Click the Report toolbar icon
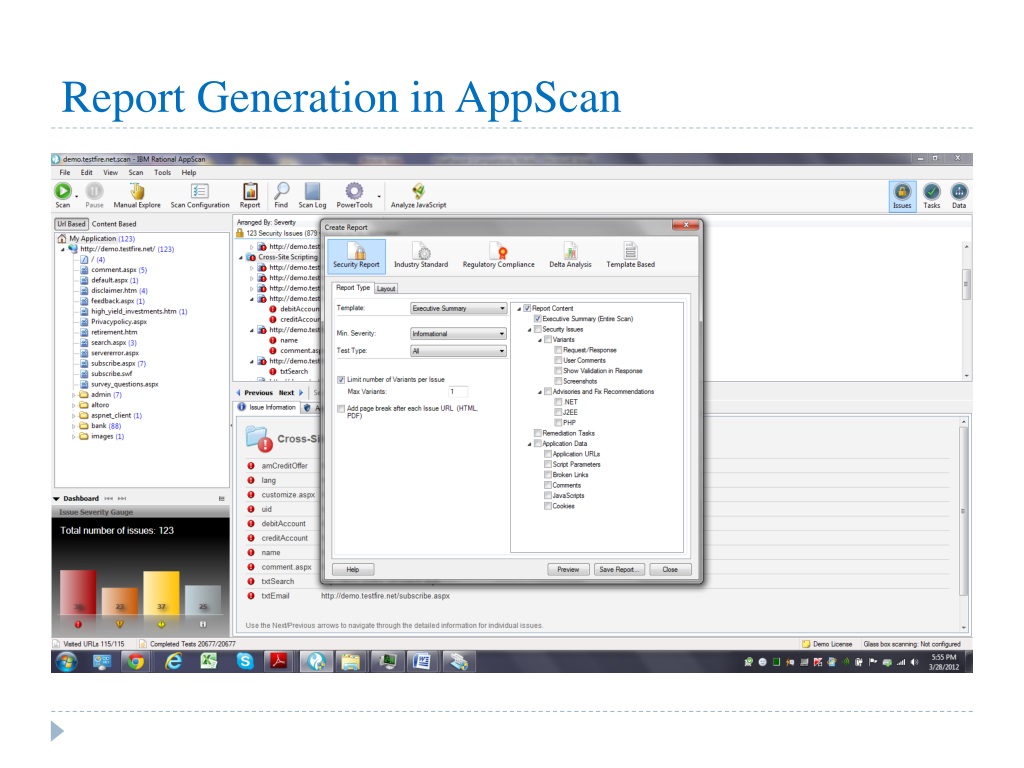The image size is (1024, 768). [250, 195]
